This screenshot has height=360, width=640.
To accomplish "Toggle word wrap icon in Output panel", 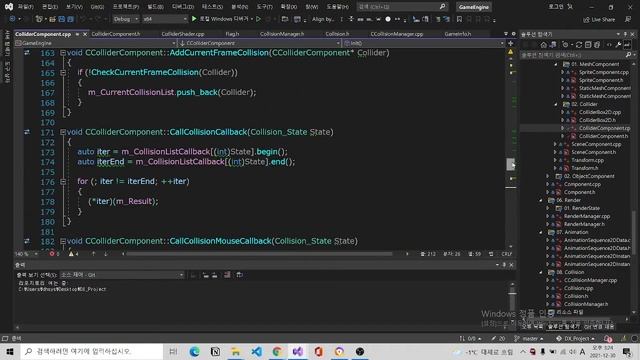I will coord(240,275).
